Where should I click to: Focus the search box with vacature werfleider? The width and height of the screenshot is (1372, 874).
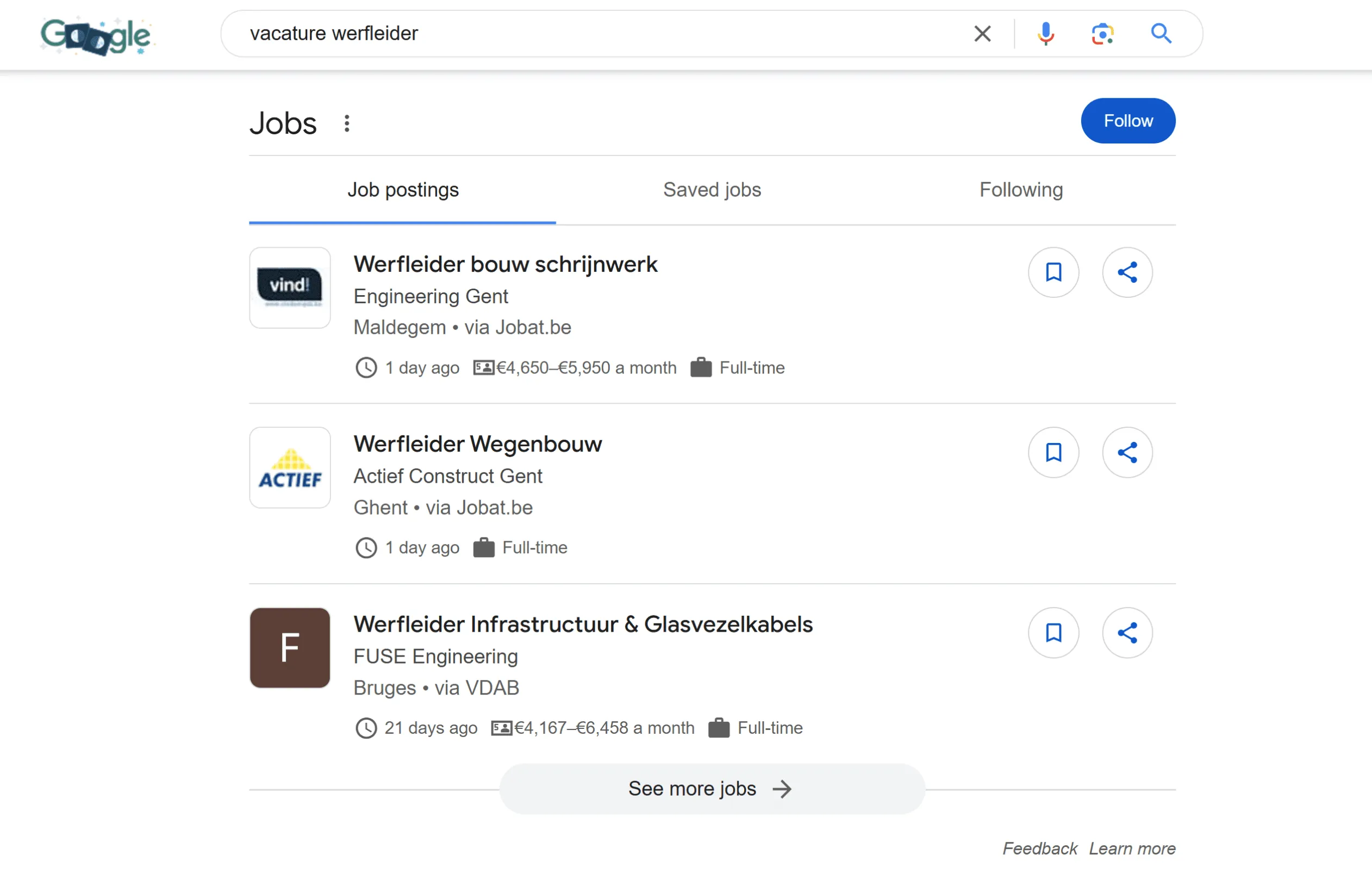[x=593, y=34]
